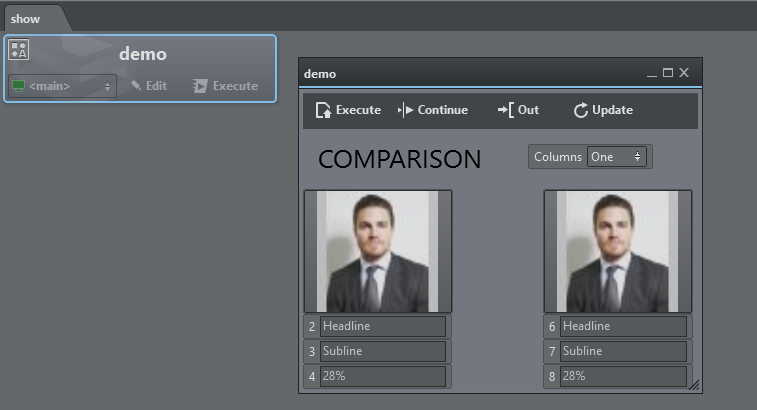Click Edit on the demo element
Image resolution: width=757 pixels, height=410 pixels.
click(149, 86)
